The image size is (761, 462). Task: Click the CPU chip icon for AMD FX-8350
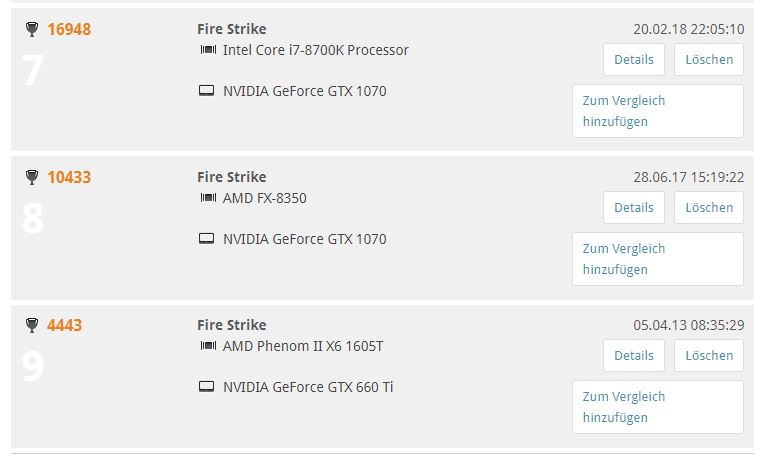click(x=208, y=198)
